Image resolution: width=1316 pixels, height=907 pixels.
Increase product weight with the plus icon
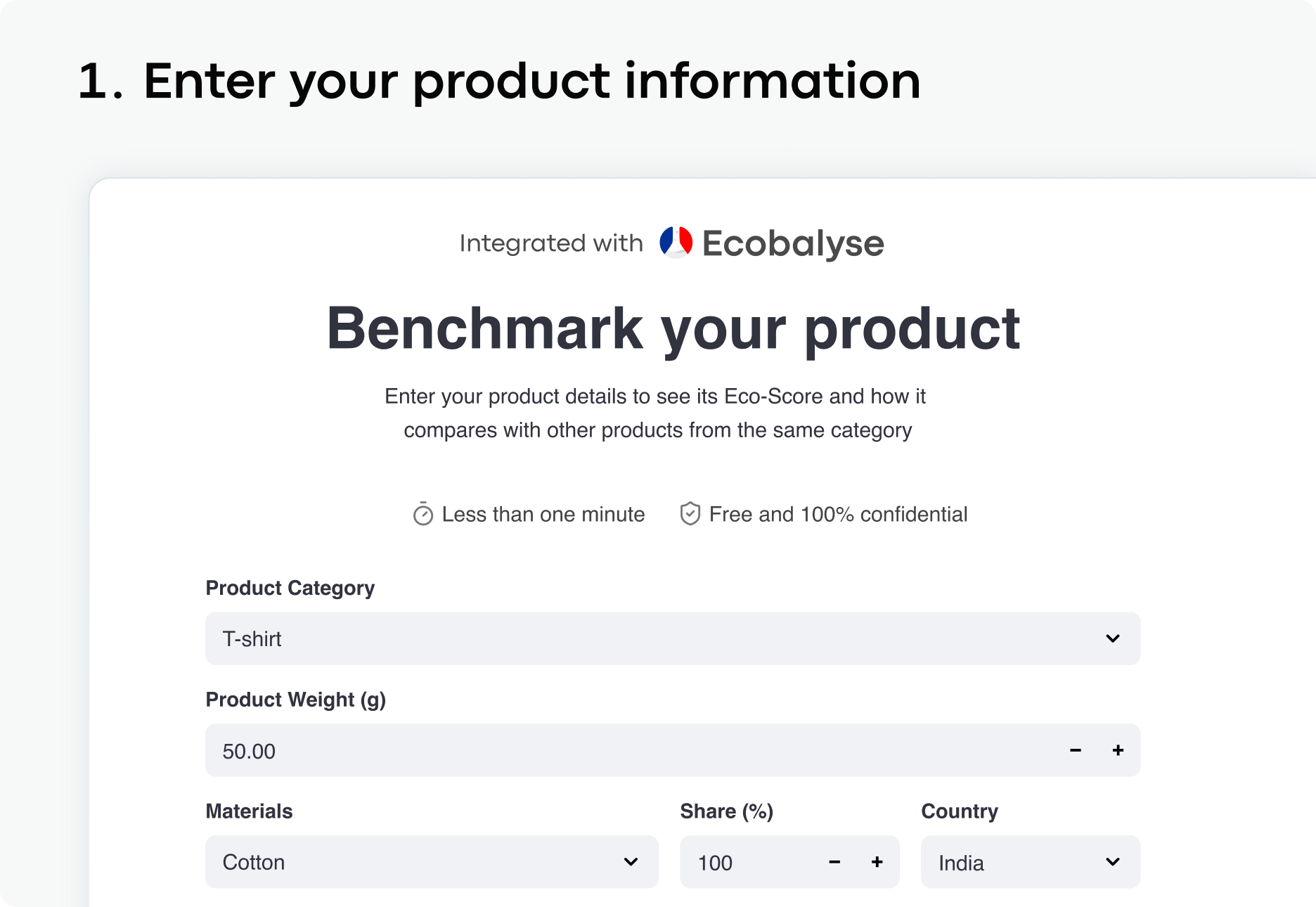(x=1118, y=751)
